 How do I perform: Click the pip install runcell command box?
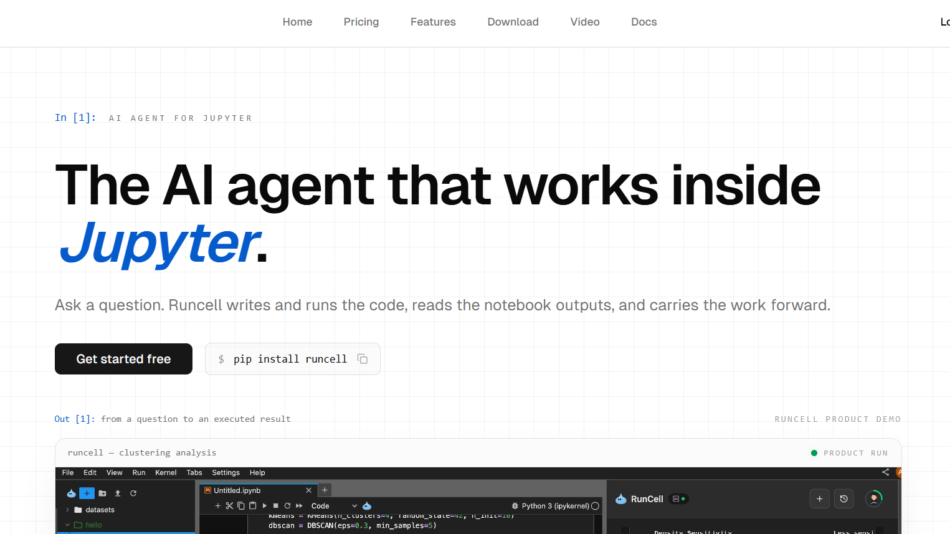coord(293,359)
